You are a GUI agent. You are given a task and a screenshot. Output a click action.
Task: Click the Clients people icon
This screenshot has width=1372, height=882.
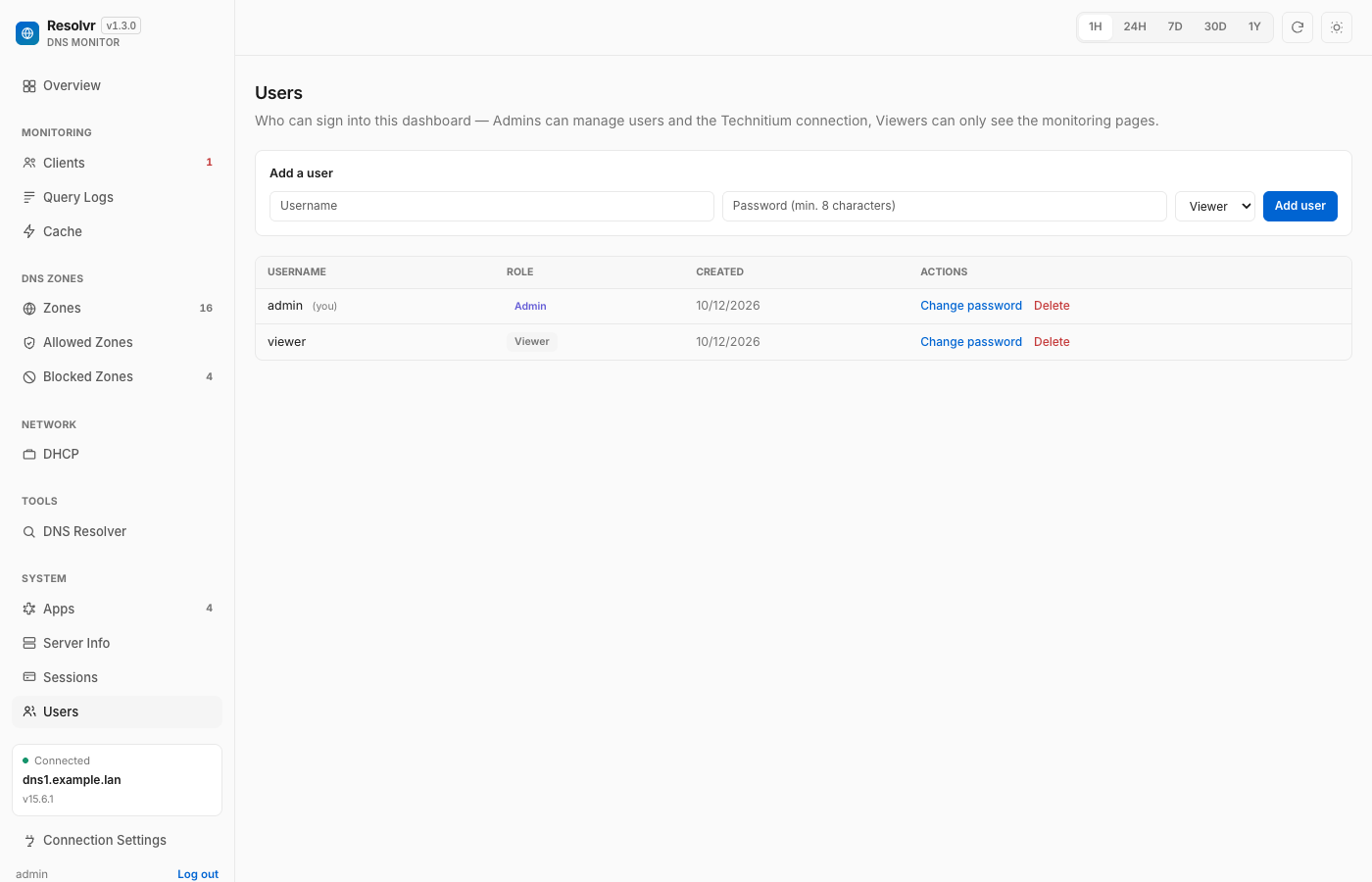coord(29,163)
